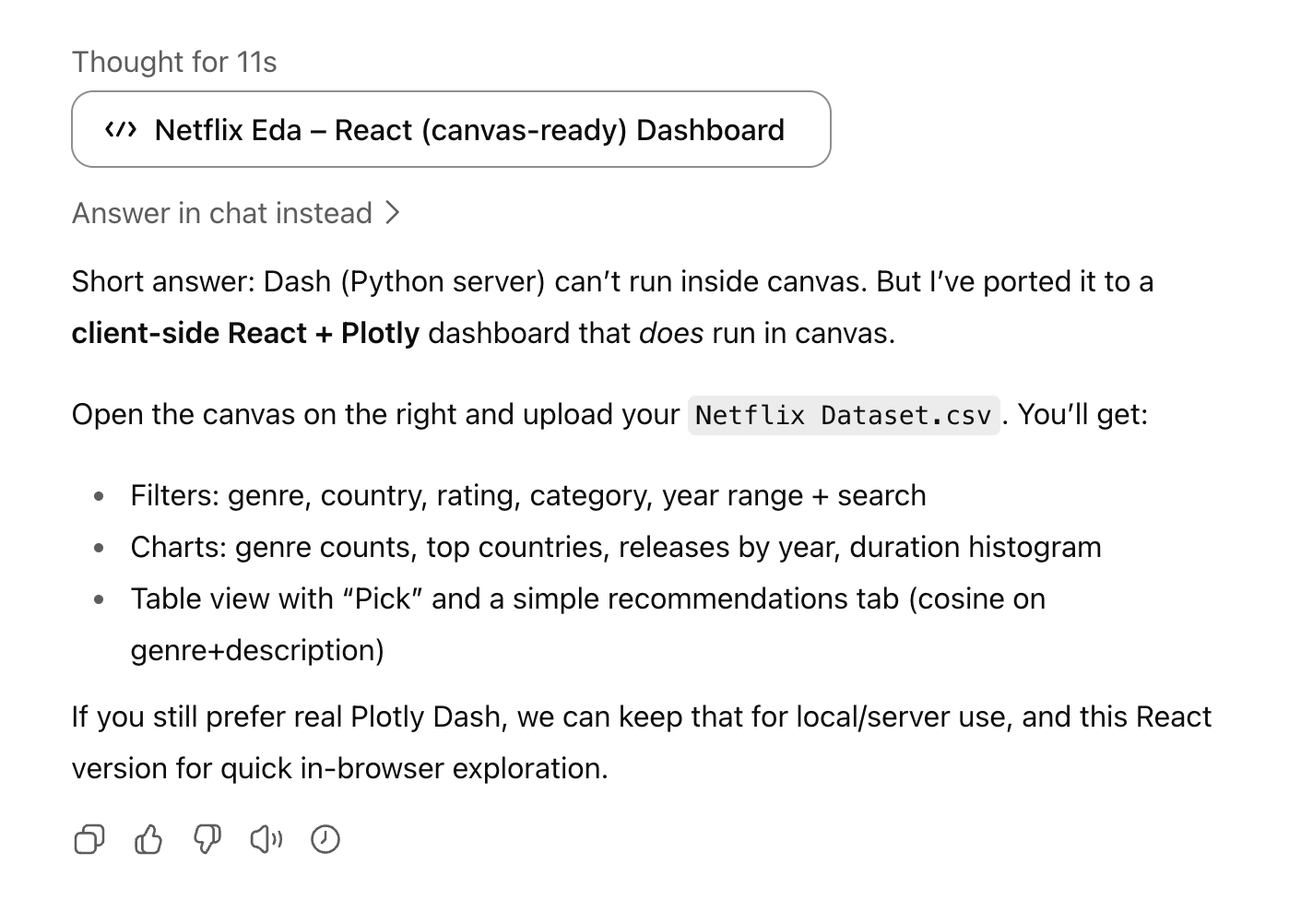Open the Netflix Eda React Dashboard canvas
This screenshot has width=1289, height=924.
[x=451, y=129]
